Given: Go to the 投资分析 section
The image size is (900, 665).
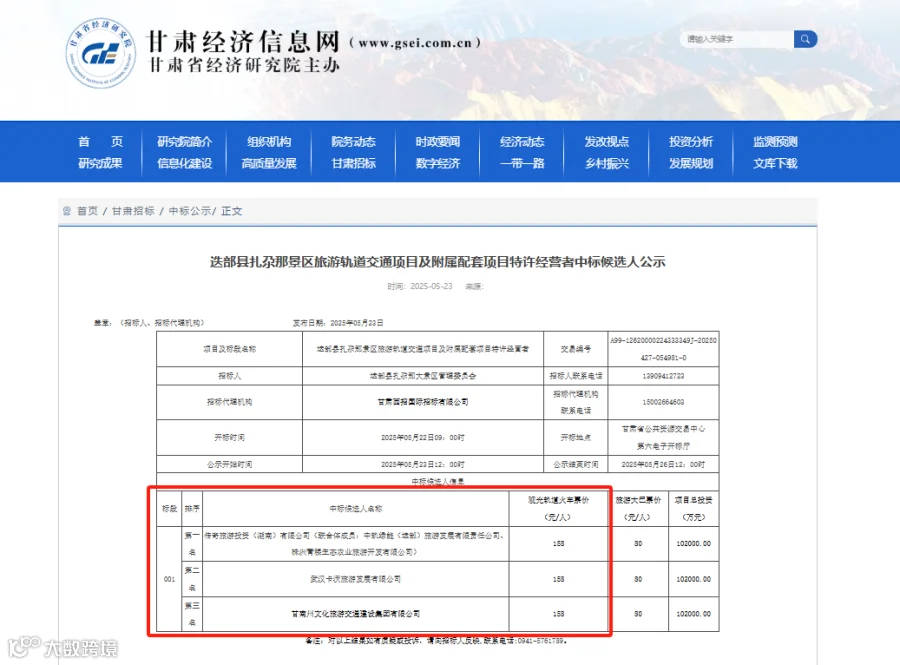Looking at the screenshot, I should pos(691,142).
